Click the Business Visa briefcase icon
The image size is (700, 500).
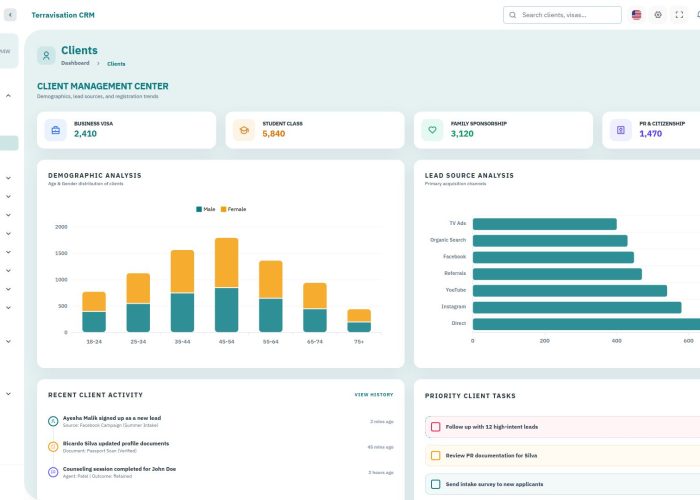(56, 130)
